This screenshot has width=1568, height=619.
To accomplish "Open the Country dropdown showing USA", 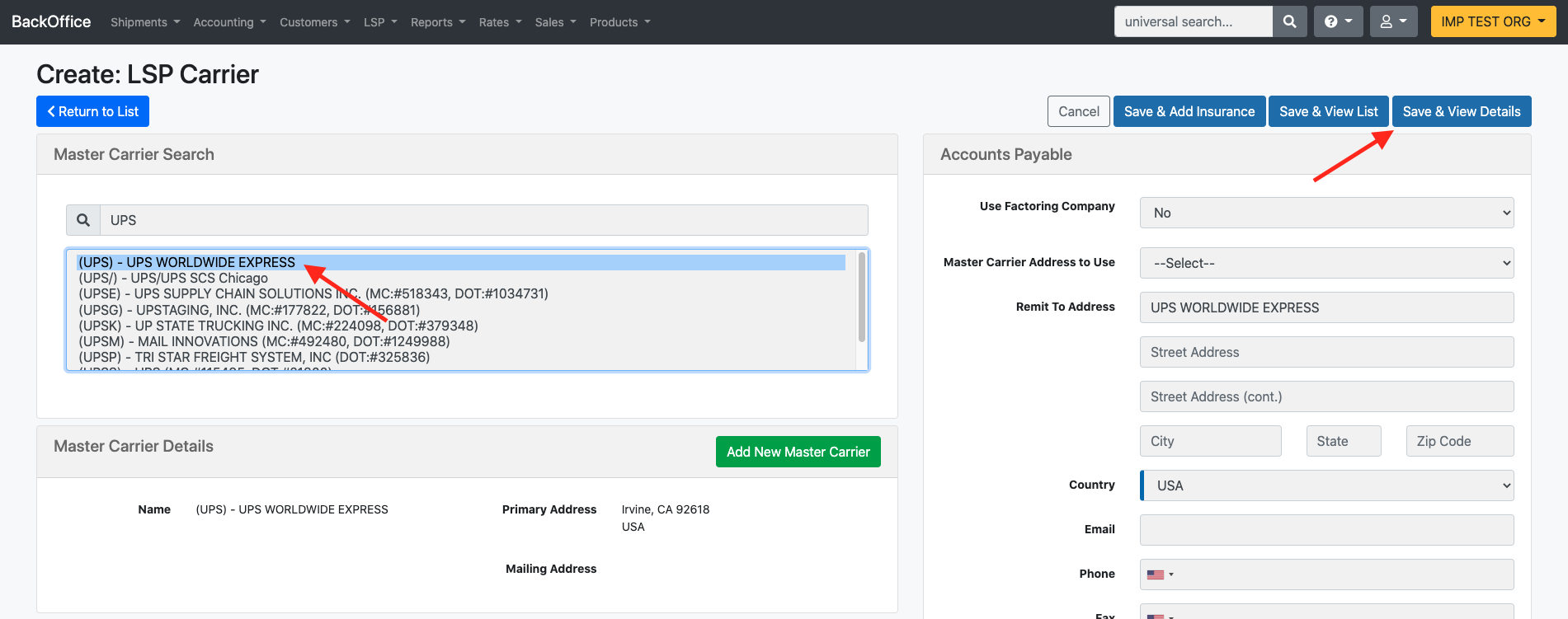I will tap(1326, 485).
